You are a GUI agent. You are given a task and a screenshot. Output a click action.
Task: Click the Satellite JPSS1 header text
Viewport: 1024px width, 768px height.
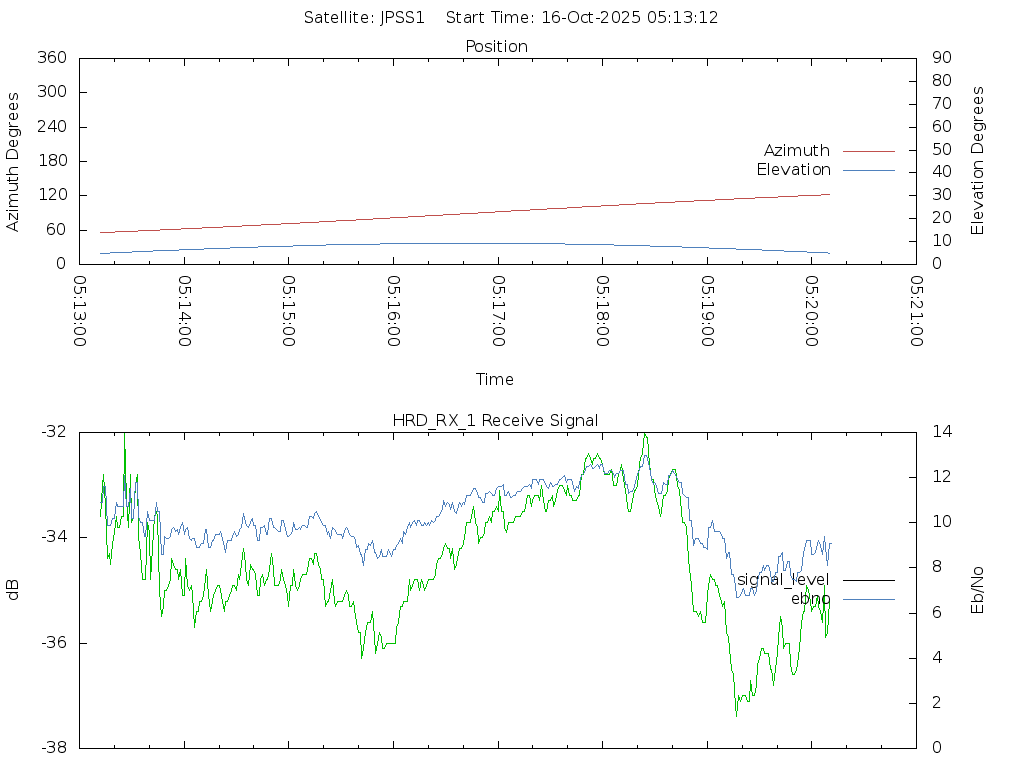pos(364,18)
